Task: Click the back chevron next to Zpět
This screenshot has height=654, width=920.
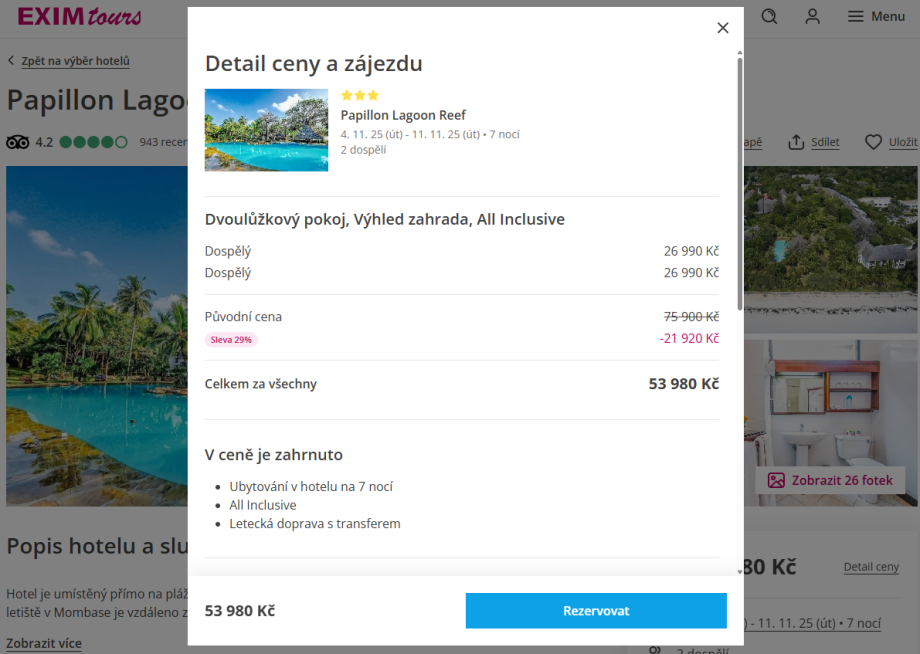Action: [x=11, y=61]
